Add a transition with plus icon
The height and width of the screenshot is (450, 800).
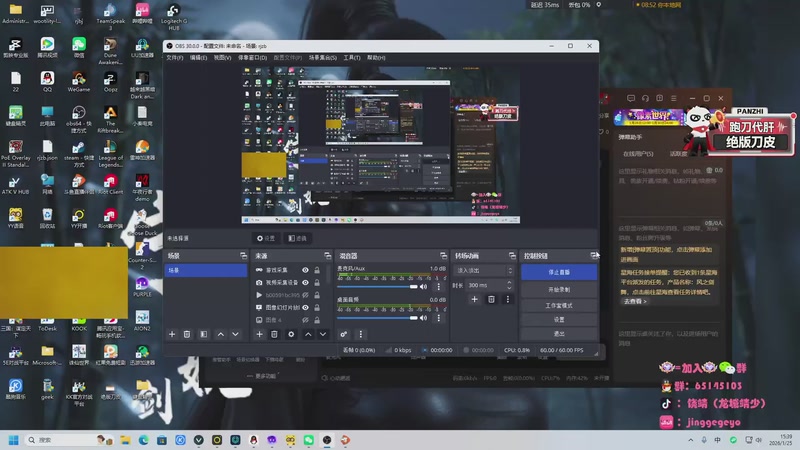pyautogui.click(x=474, y=299)
